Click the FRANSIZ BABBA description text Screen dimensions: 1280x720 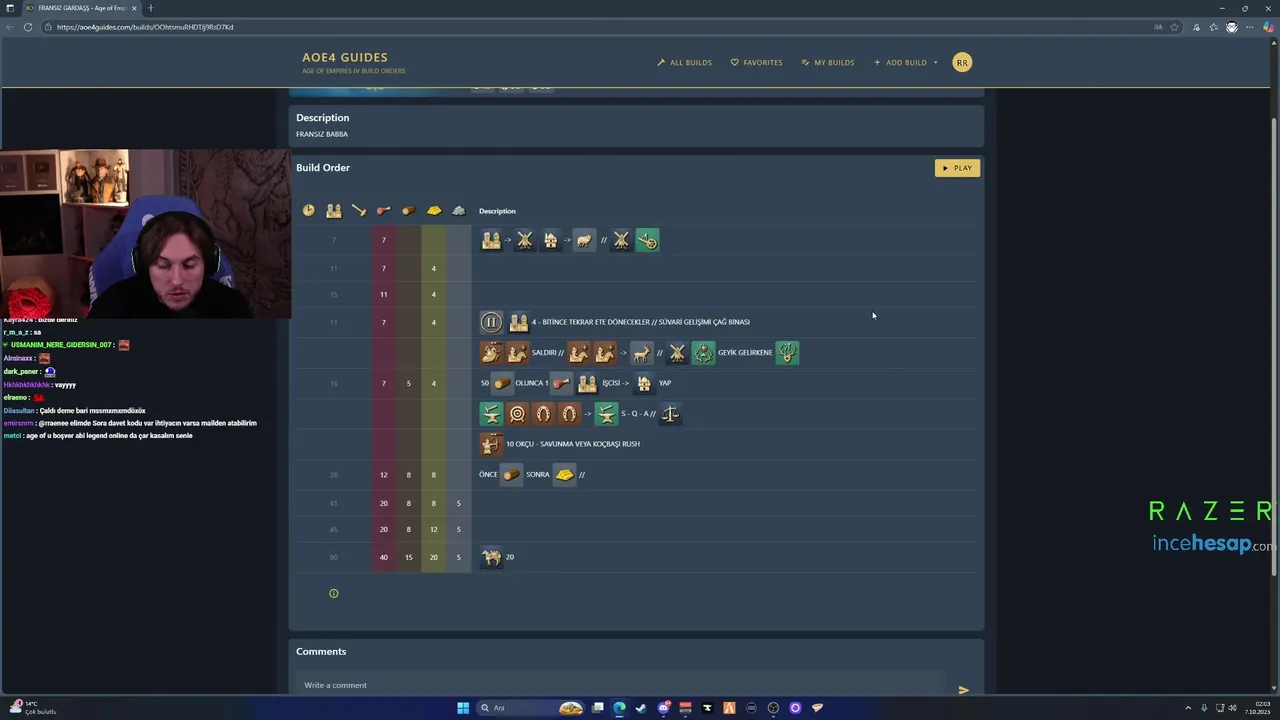click(322, 134)
